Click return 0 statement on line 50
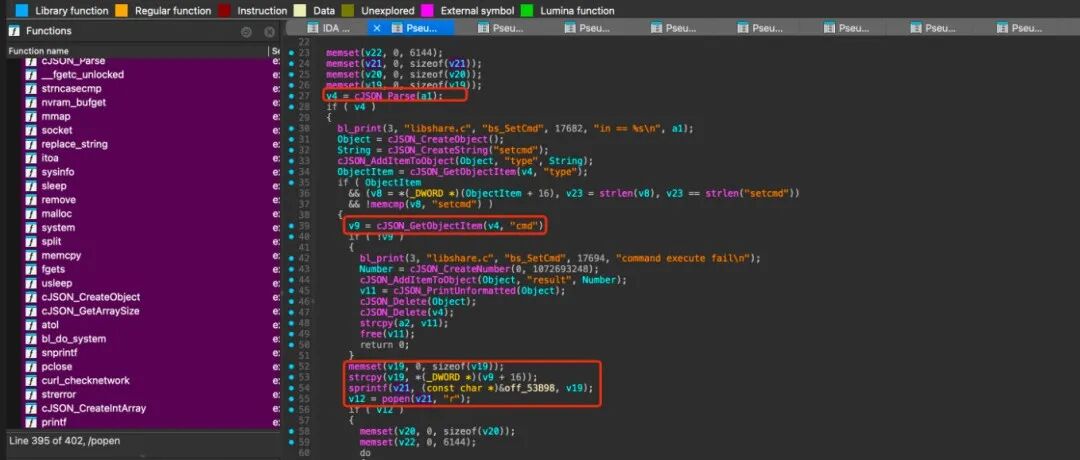This screenshot has width=1080, height=460. [x=384, y=344]
